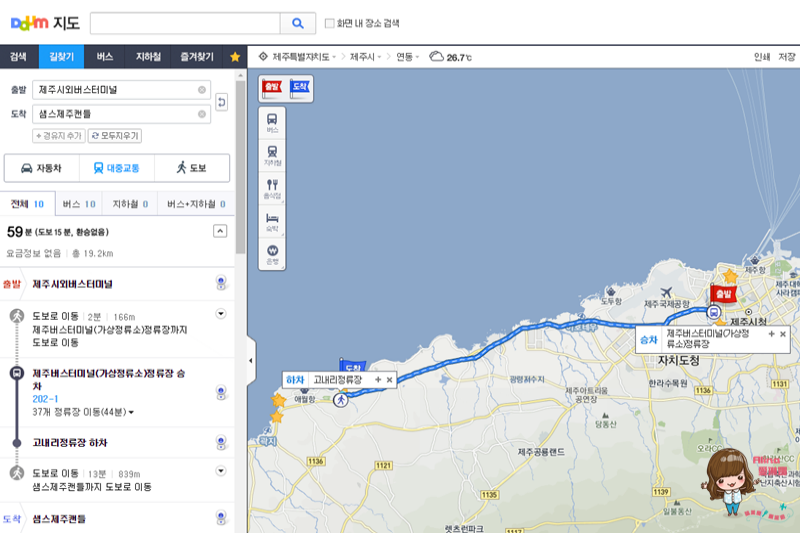Expand 도보로 이동 839m step

tap(221, 471)
